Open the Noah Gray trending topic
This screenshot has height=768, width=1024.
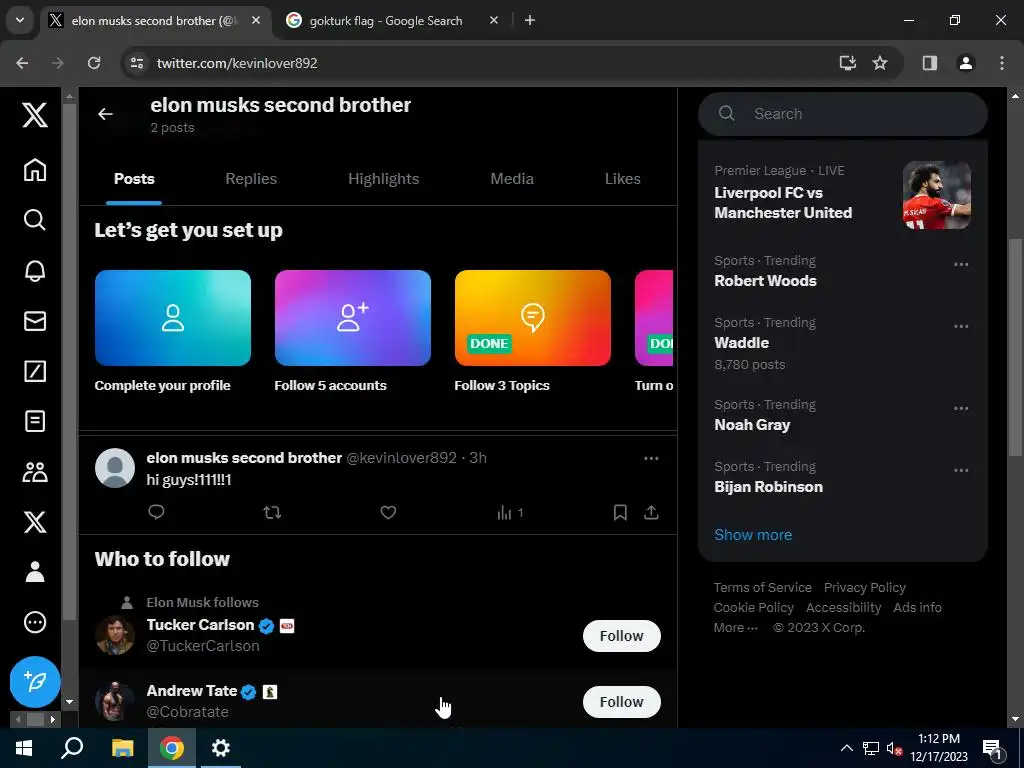(752, 425)
